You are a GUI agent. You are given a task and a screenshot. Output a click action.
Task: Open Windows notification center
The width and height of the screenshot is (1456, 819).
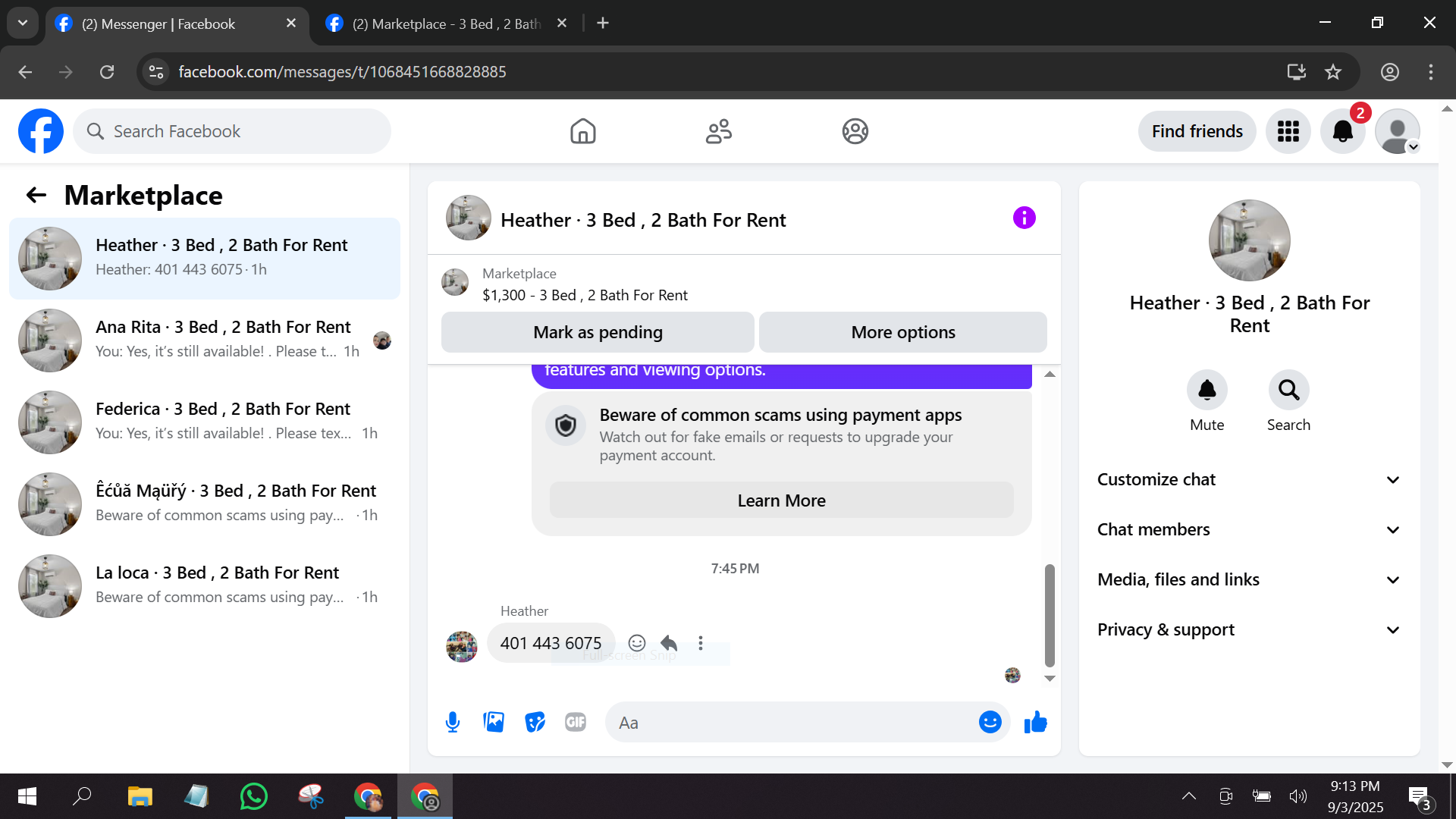click(1420, 798)
